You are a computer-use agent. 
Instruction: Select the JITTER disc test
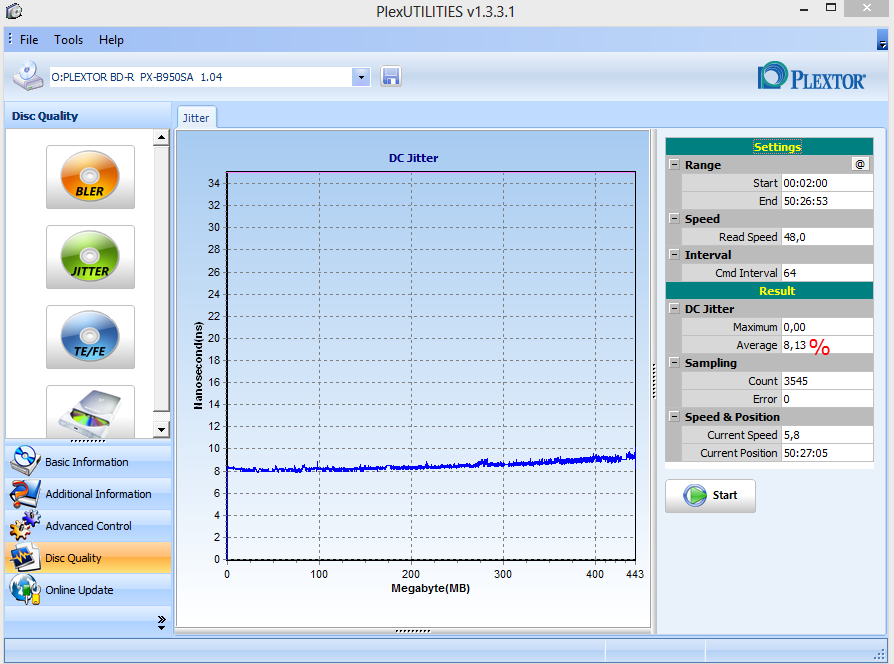click(x=90, y=256)
